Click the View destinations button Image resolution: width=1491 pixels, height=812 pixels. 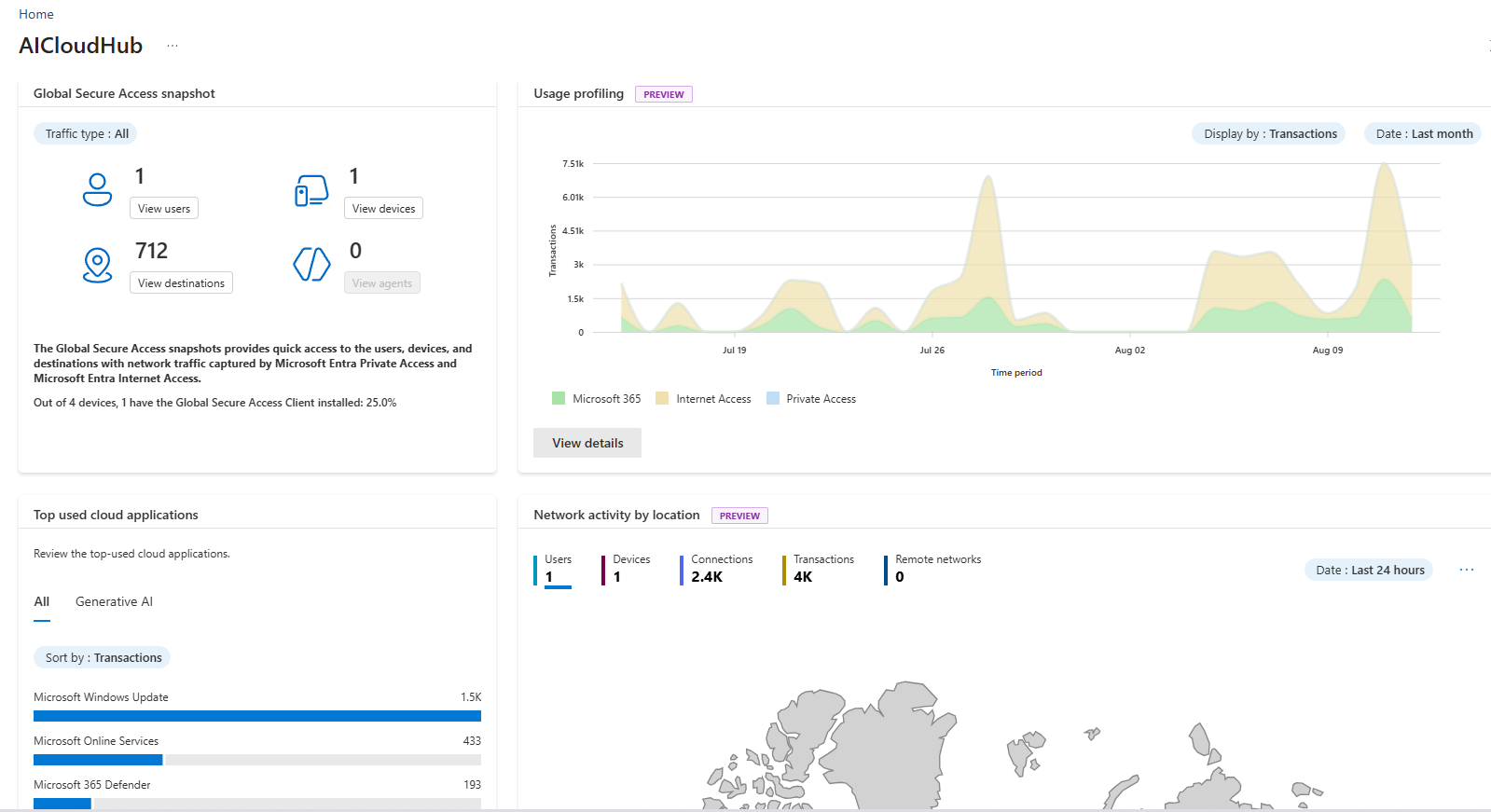coord(181,283)
